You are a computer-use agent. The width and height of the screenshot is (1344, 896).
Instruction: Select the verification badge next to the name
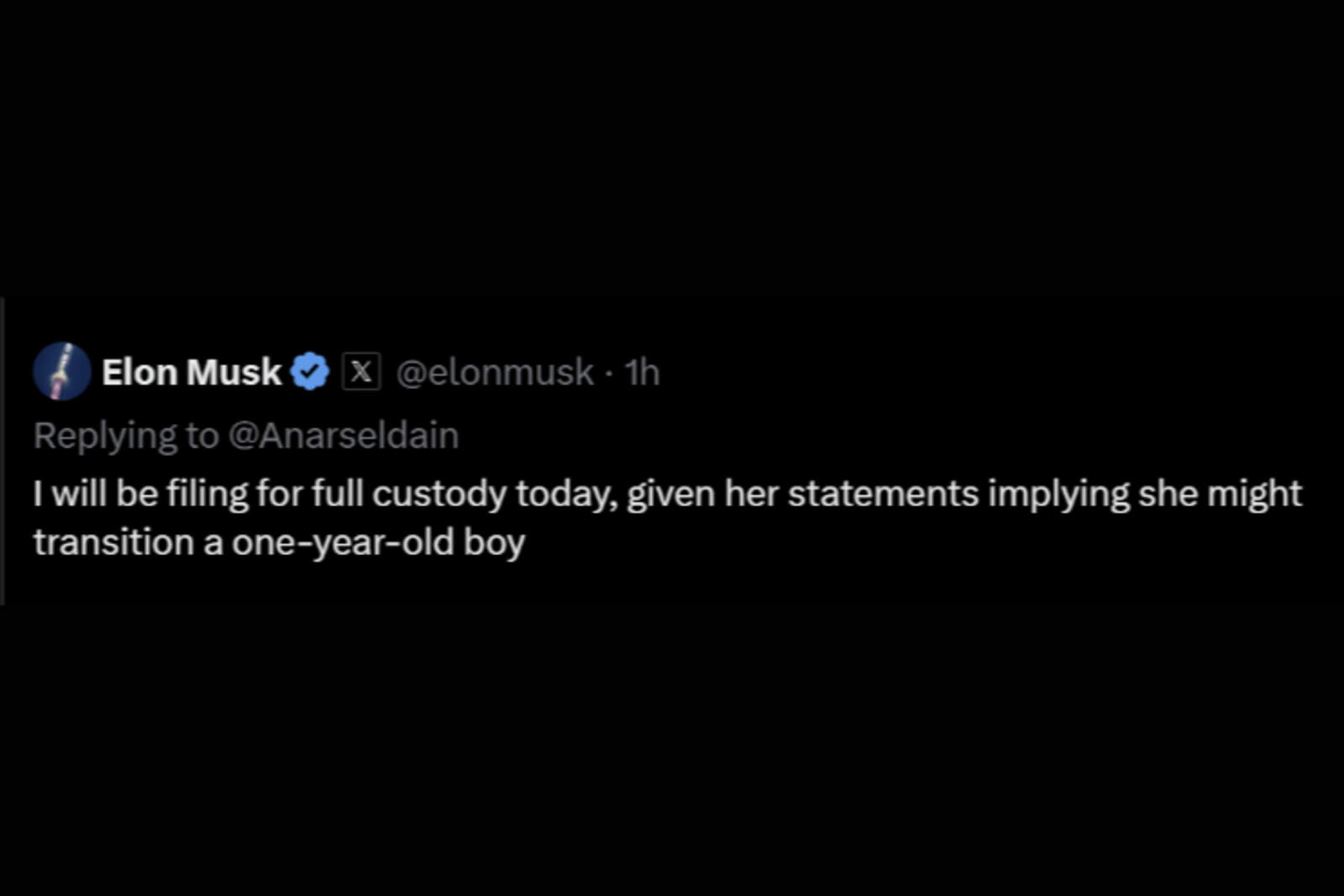click(311, 371)
